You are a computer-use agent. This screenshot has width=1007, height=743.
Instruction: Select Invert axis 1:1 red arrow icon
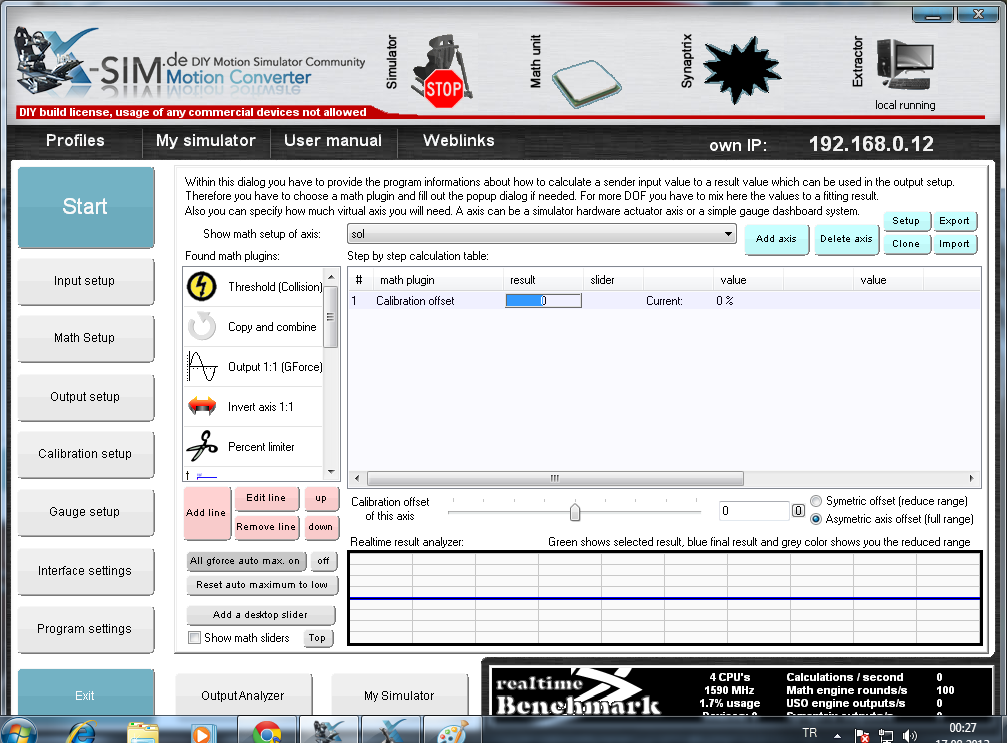click(202, 406)
